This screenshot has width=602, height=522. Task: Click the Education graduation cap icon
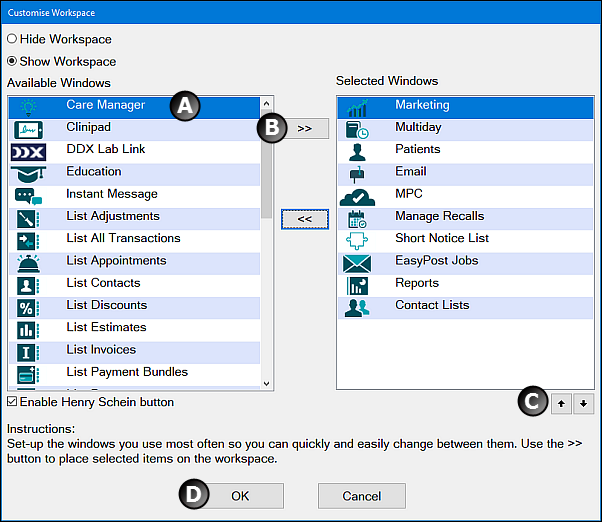point(28,175)
